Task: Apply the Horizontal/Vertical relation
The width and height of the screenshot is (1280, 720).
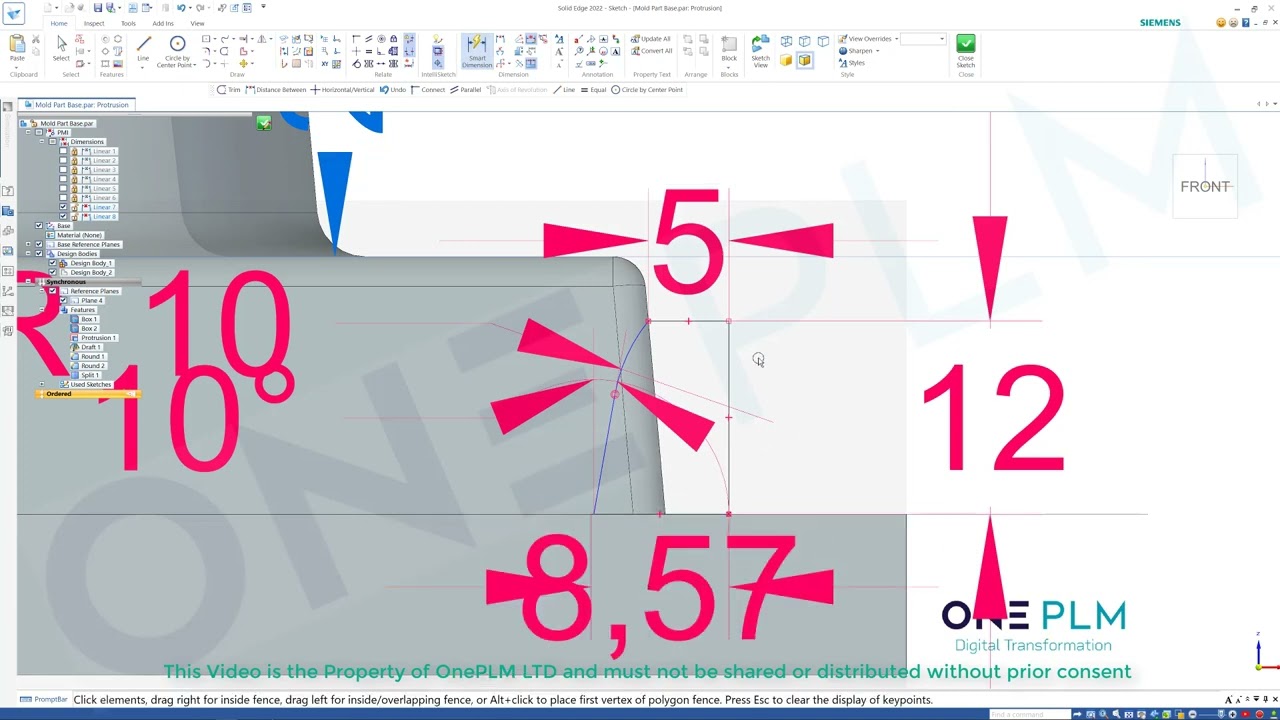Action: 342,90
